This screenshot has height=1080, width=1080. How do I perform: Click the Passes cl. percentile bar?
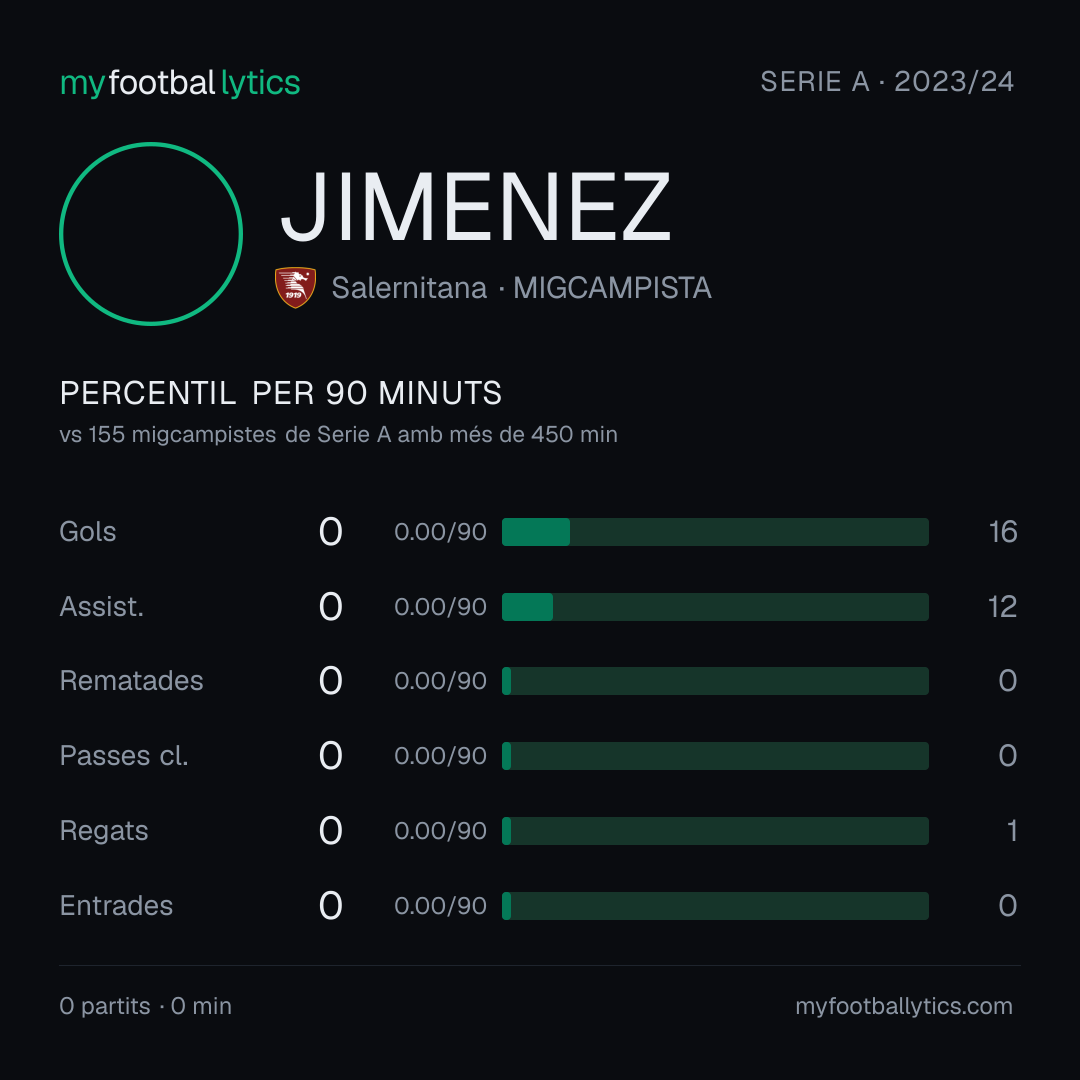pos(715,756)
